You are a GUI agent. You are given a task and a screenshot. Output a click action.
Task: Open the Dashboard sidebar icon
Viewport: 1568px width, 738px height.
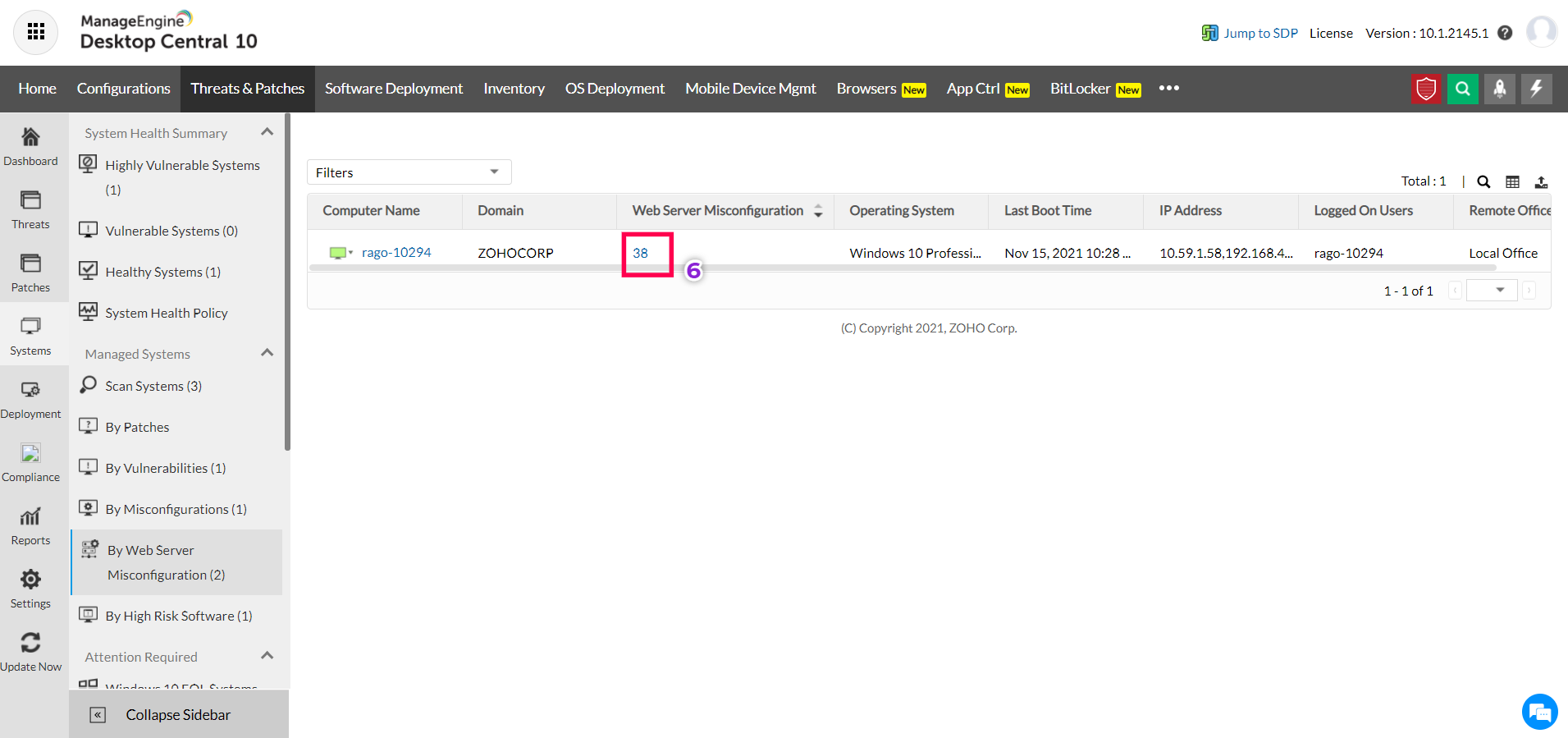pos(30,136)
